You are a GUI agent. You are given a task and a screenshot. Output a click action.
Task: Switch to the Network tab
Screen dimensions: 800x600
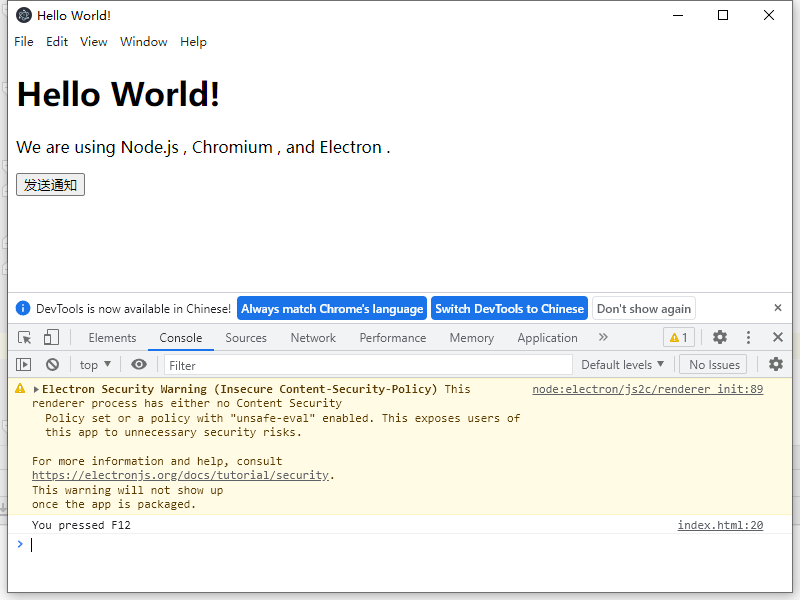(313, 338)
